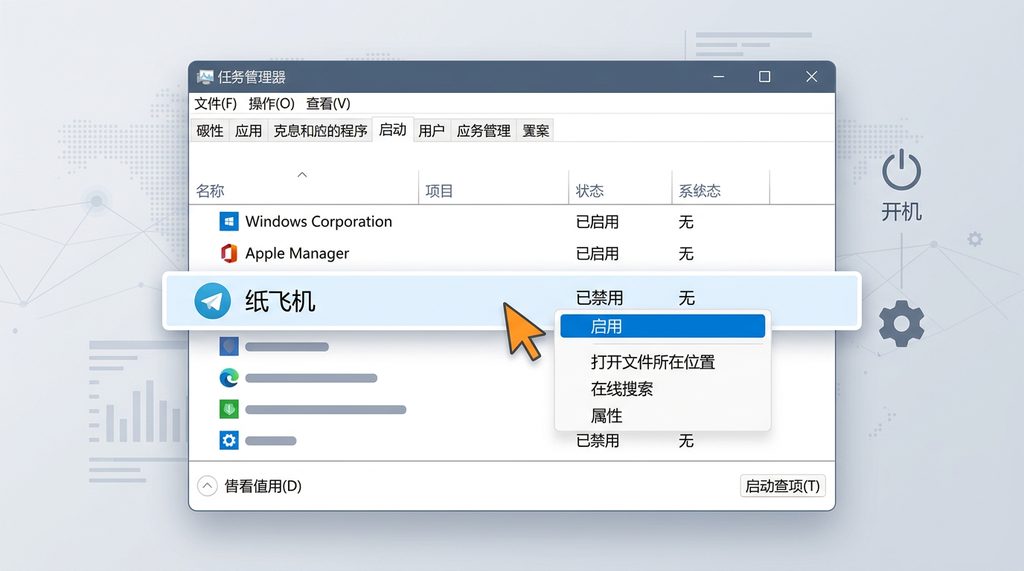Choose 启用 in the context menu
Screen dimensions: 1024x571
[662, 326]
